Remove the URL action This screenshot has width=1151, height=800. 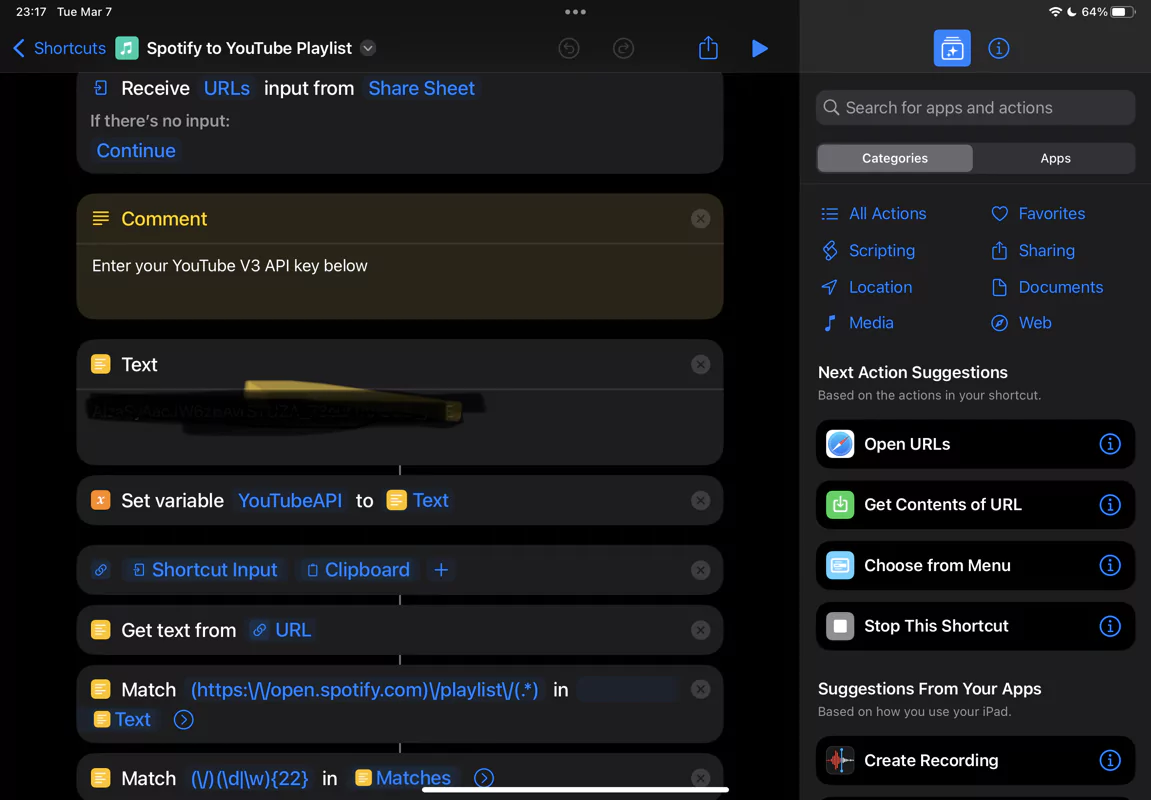point(700,570)
